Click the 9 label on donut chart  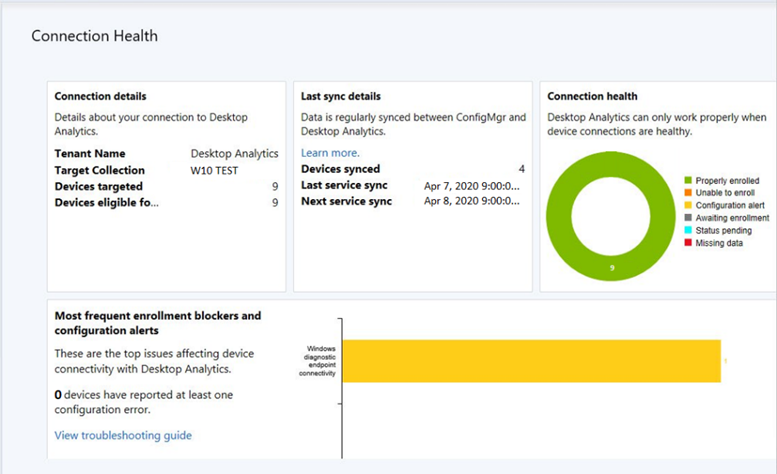pyautogui.click(x=612, y=268)
